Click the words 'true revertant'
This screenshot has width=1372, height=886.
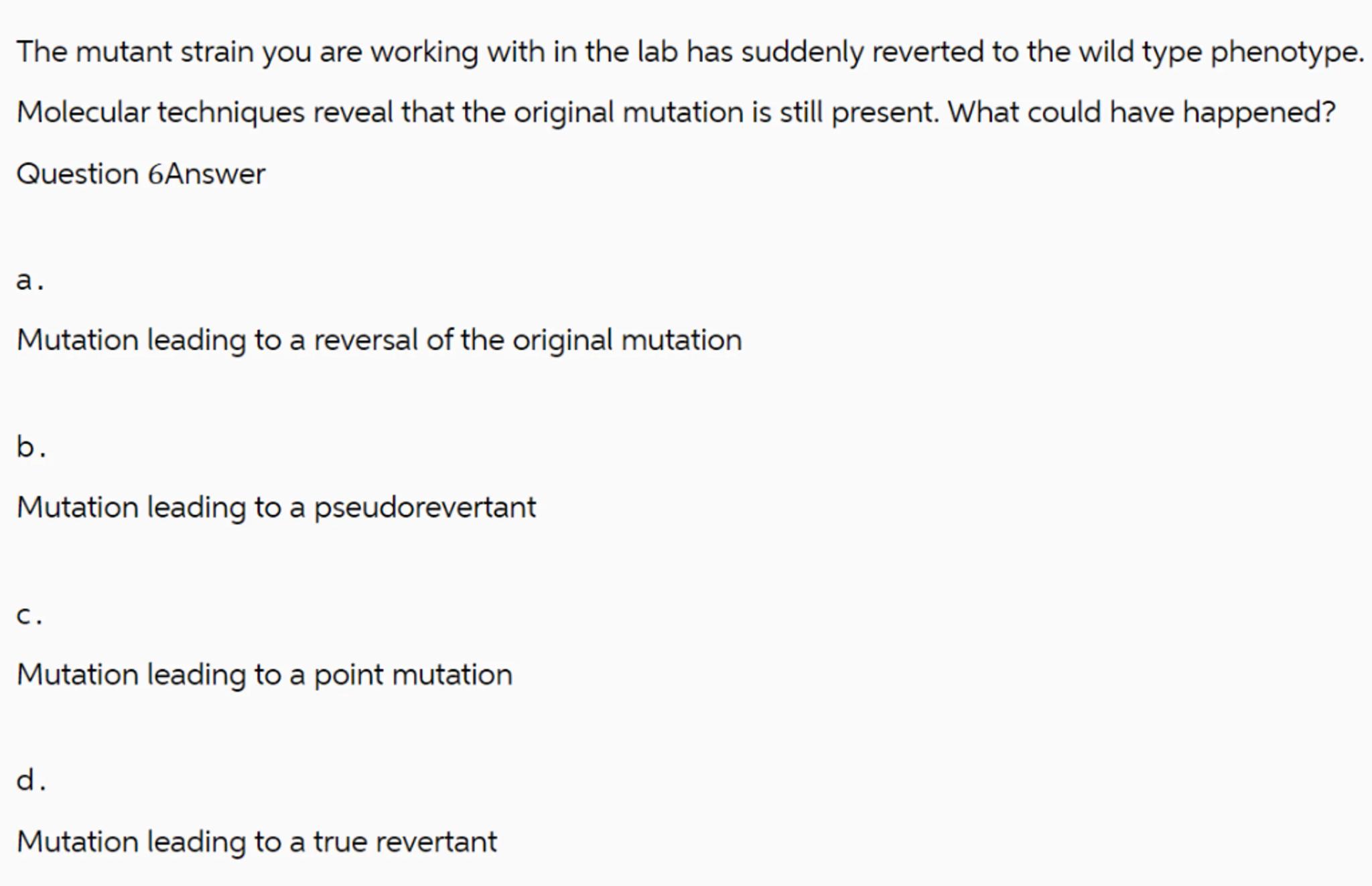[405, 842]
